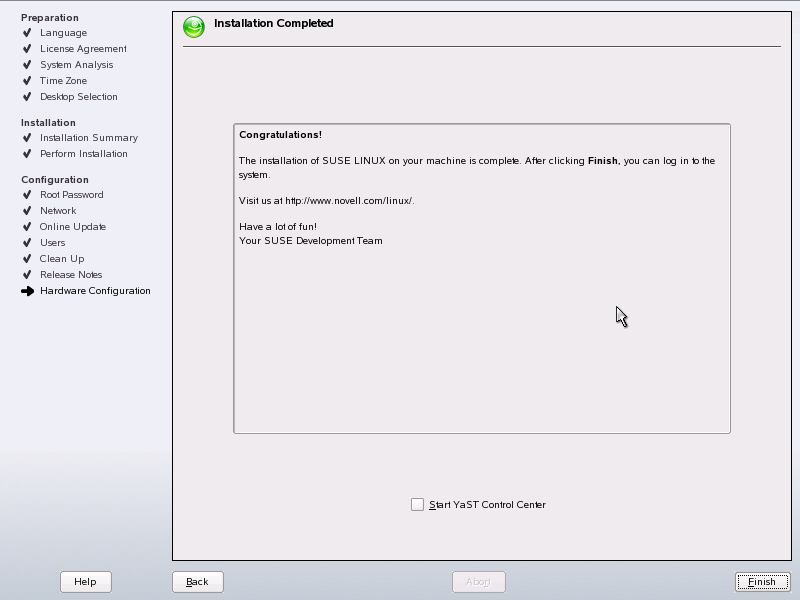Select the Desktop Selection step text
The width and height of the screenshot is (800, 600).
(79, 96)
